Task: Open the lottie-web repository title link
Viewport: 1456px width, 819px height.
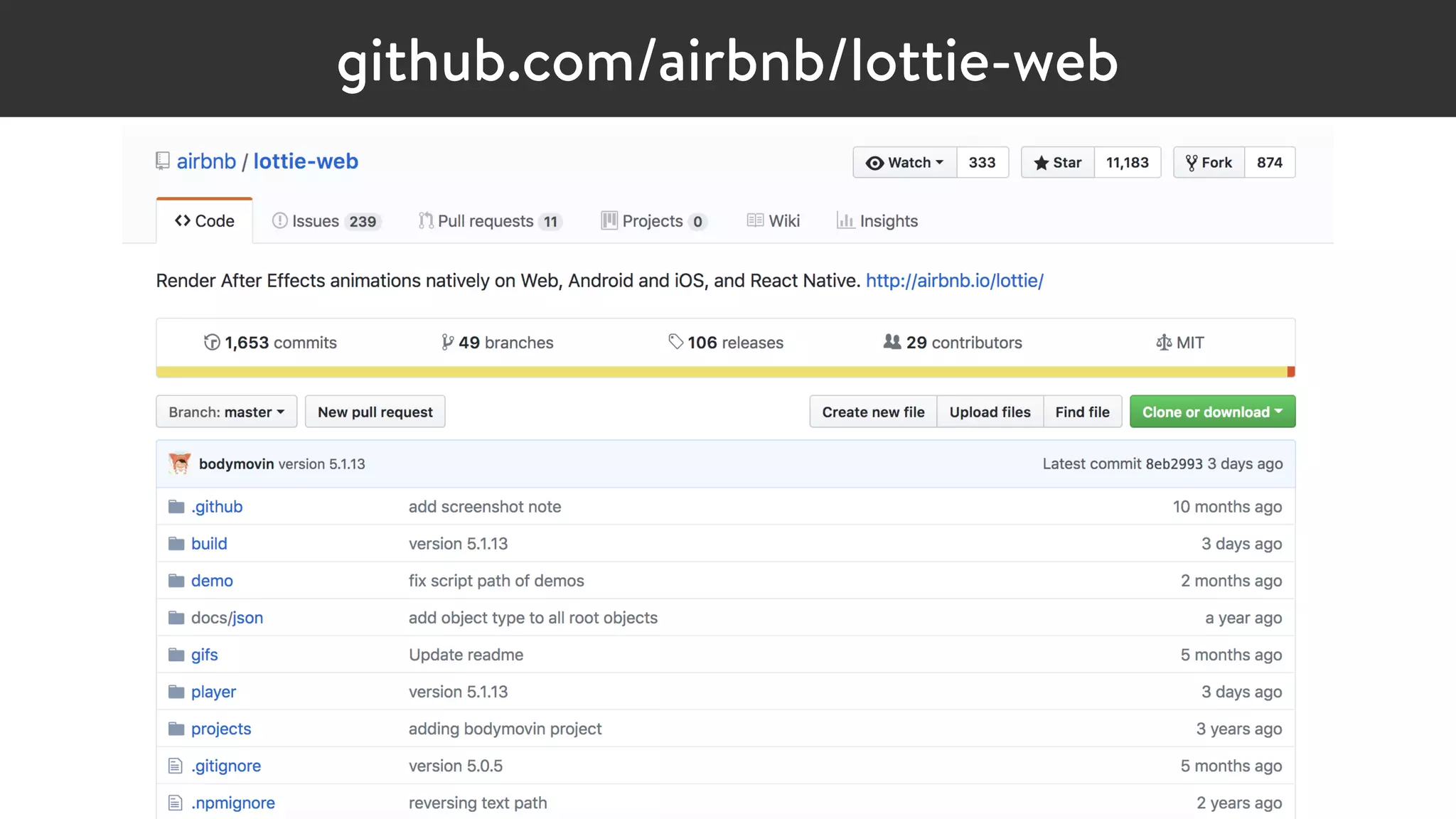Action: [x=306, y=161]
